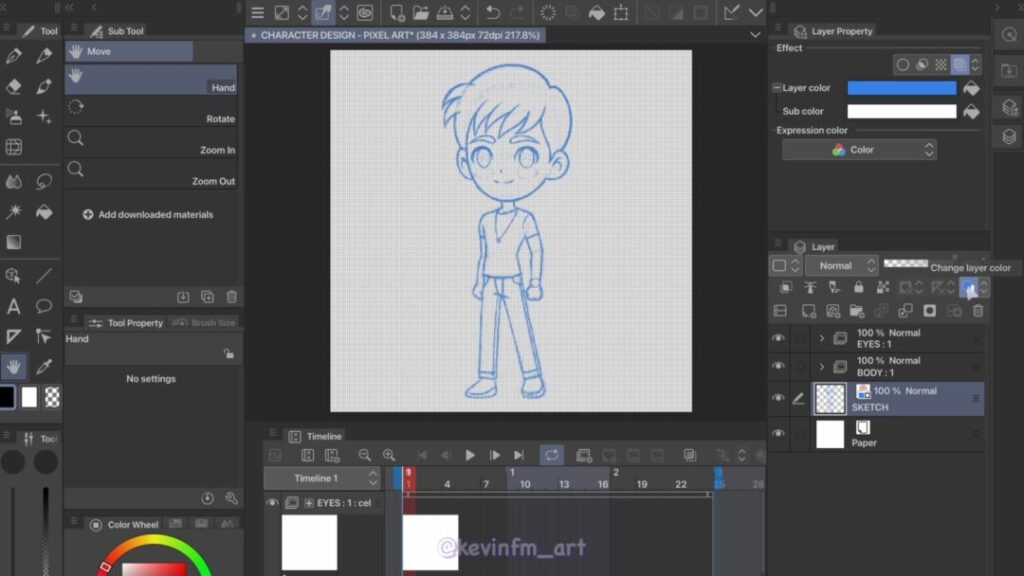1024x576 pixels.
Task: Open the Expression color dropdown
Action: [x=859, y=150]
